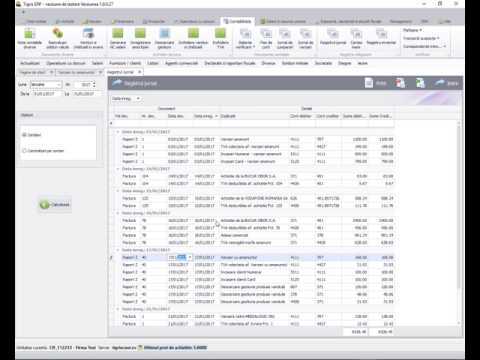Open Operatiuni cu stocuri menu
The width and height of the screenshot is (480, 360).
click(x=66, y=63)
